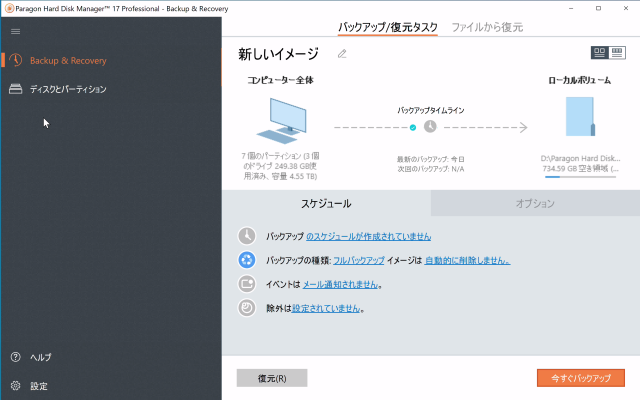
Task: Open the バックアップ/復元タスク tab
Action: (388, 27)
